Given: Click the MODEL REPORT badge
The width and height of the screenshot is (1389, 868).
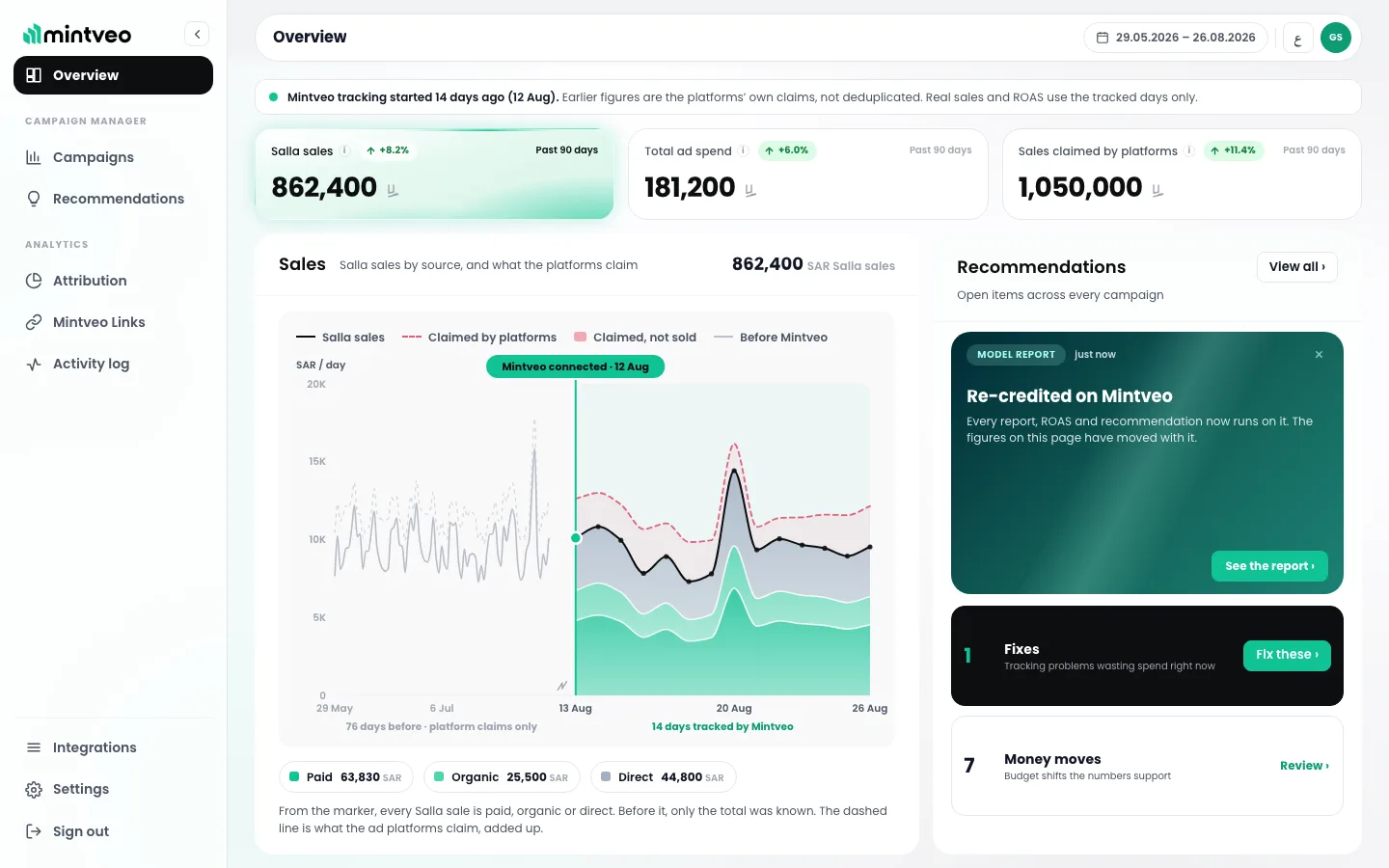Looking at the screenshot, I should click(1016, 355).
